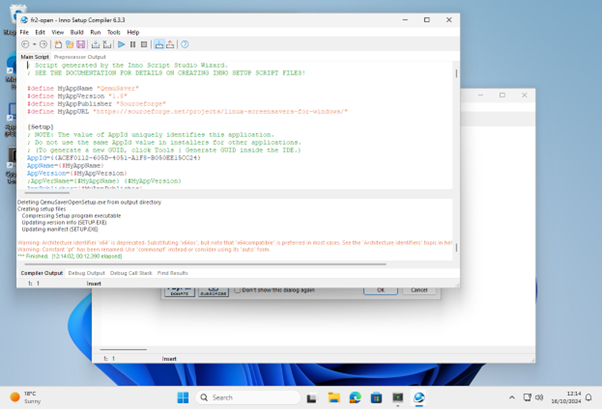Screen dimensions: 602x409
Task: Click the Open file toolbar icon
Action: tap(70, 44)
